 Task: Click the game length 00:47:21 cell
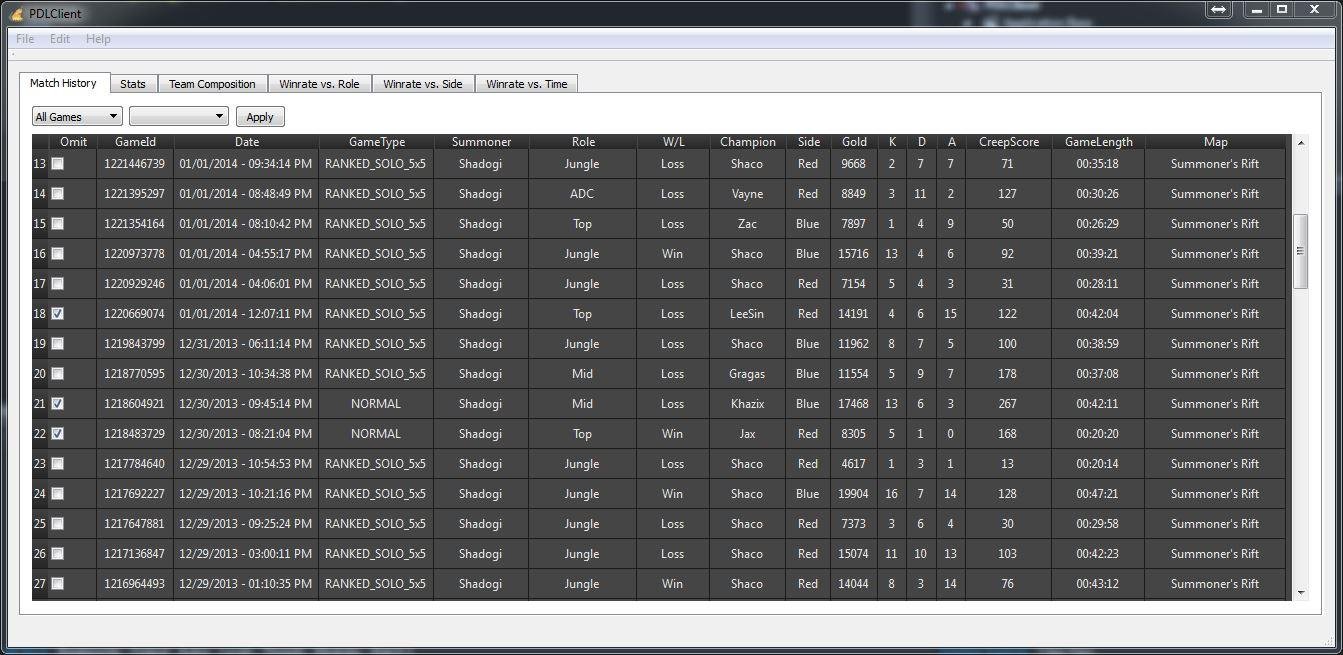coord(1097,494)
